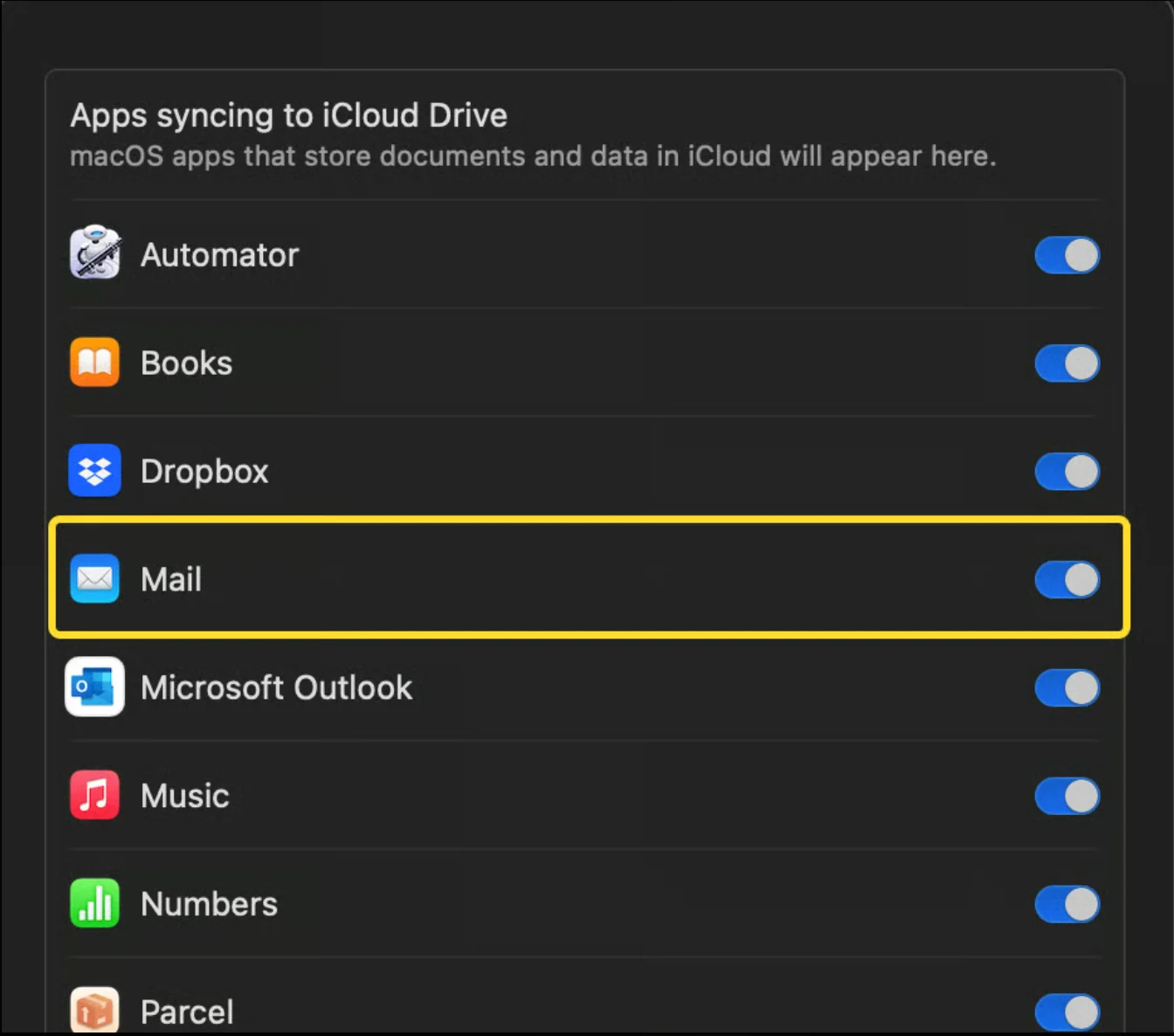This screenshot has height=1036, width=1174.
Task: Click the 'macOS apps that store documents' description
Action: coord(533,156)
